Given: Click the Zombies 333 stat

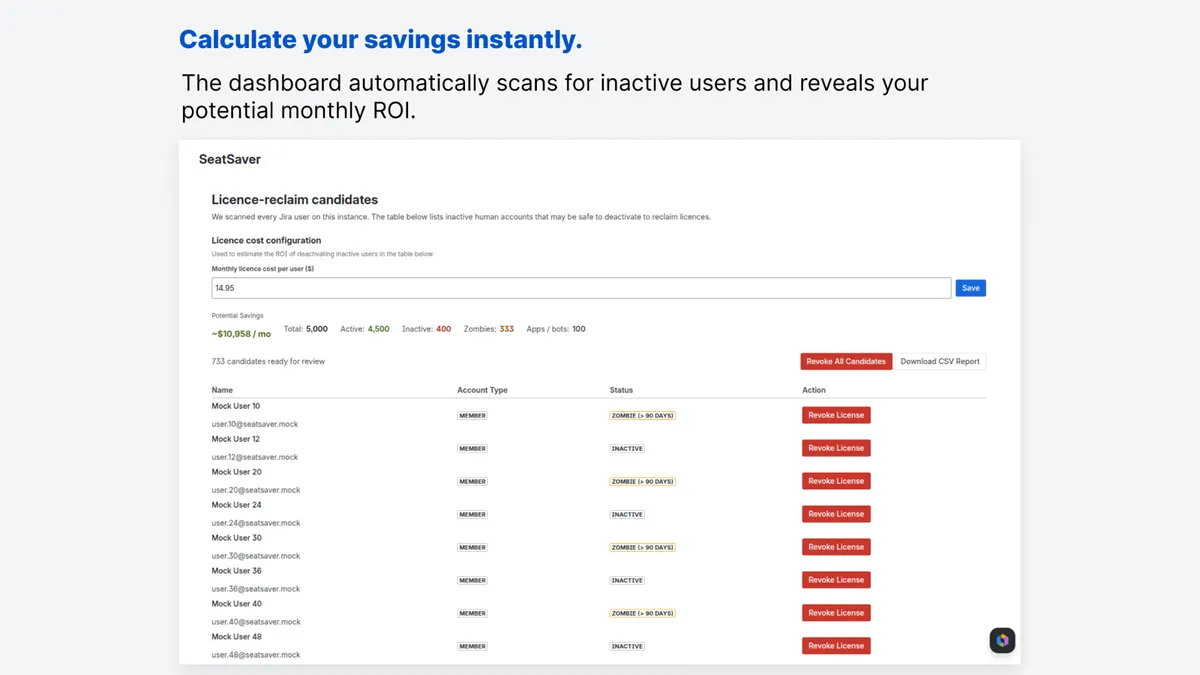Looking at the screenshot, I should [489, 329].
